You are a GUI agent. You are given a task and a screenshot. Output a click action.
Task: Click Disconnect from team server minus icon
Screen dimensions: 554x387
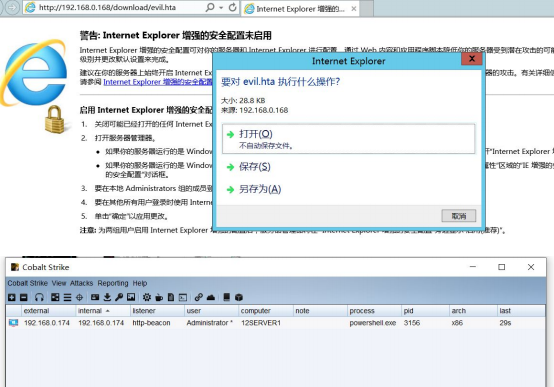pyautogui.click(x=24, y=297)
